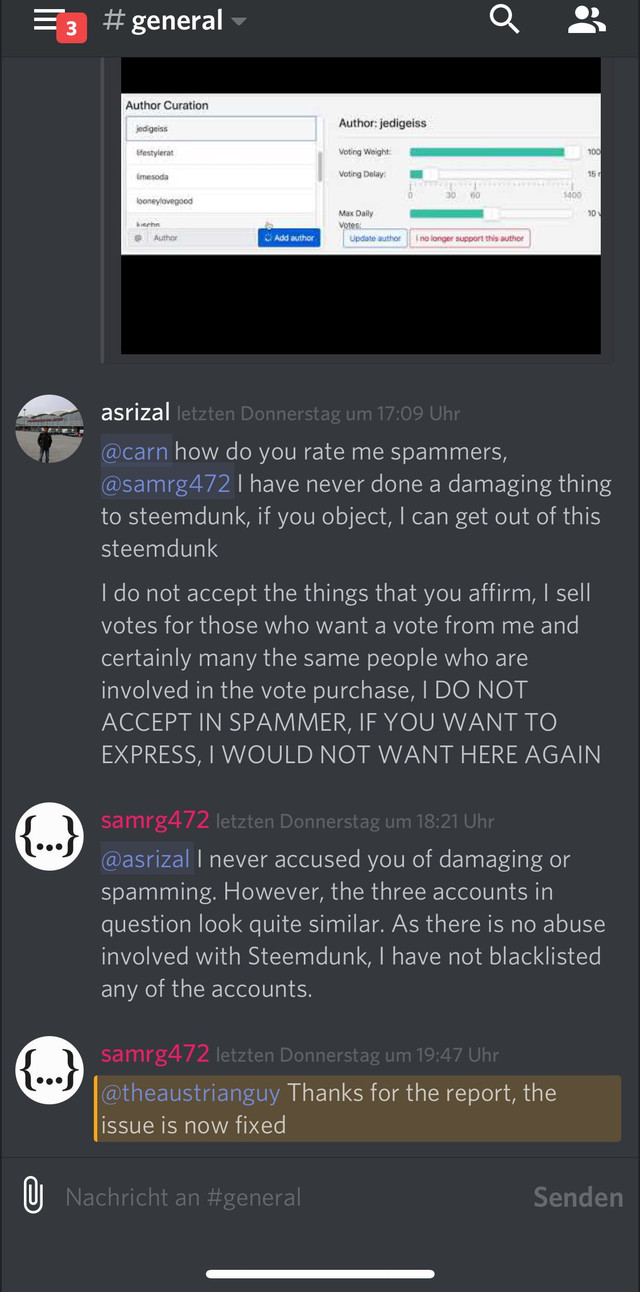The height and width of the screenshot is (1292, 640).
Task: Click the @carn mention
Action: pyautogui.click(x=135, y=451)
